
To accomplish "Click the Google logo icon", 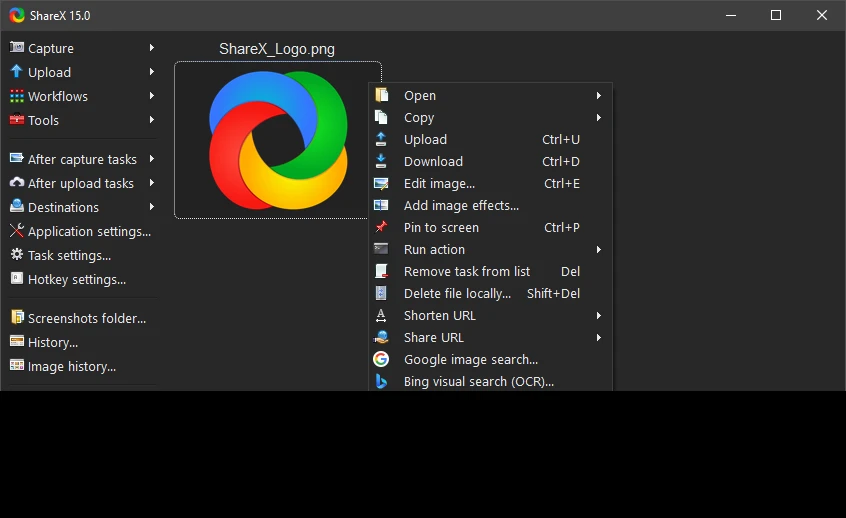I will coord(381,359).
